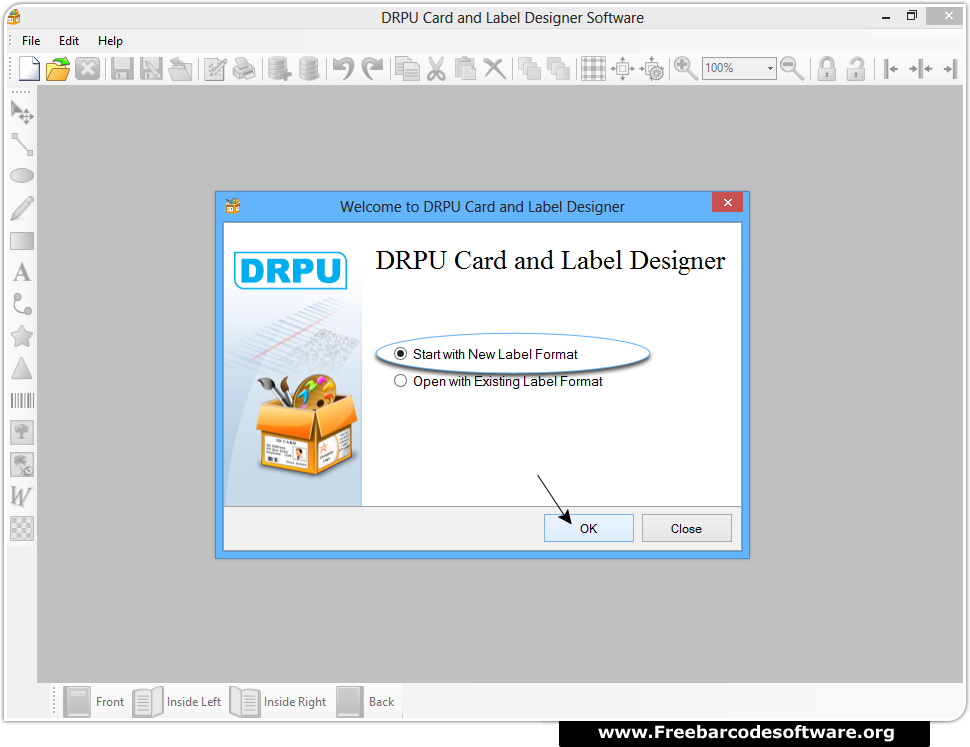970x747 pixels.
Task: Click the Unlock padlock icon
Action: click(856, 69)
